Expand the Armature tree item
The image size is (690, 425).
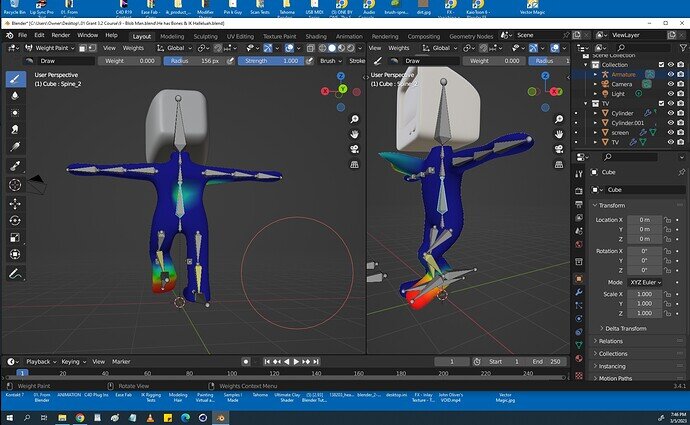[x=596, y=74]
